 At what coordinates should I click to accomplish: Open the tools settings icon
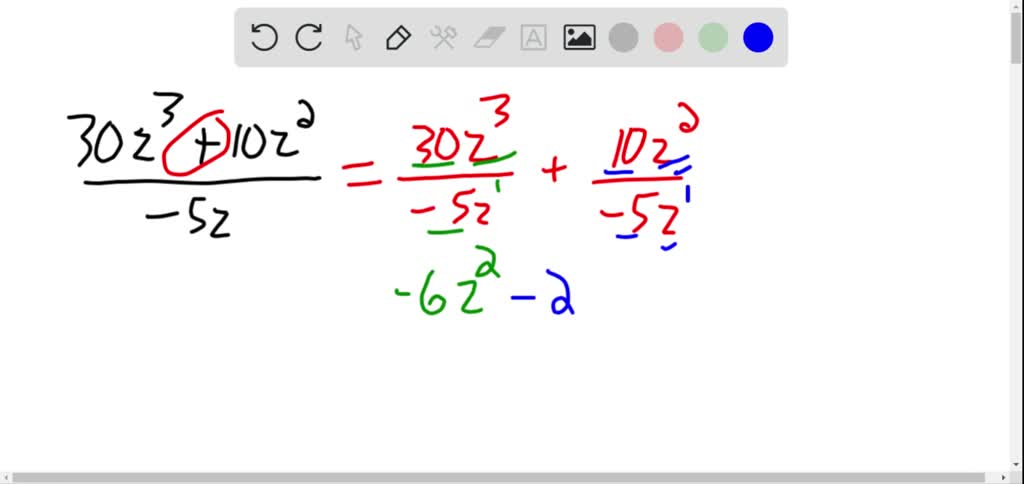point(443,37)
